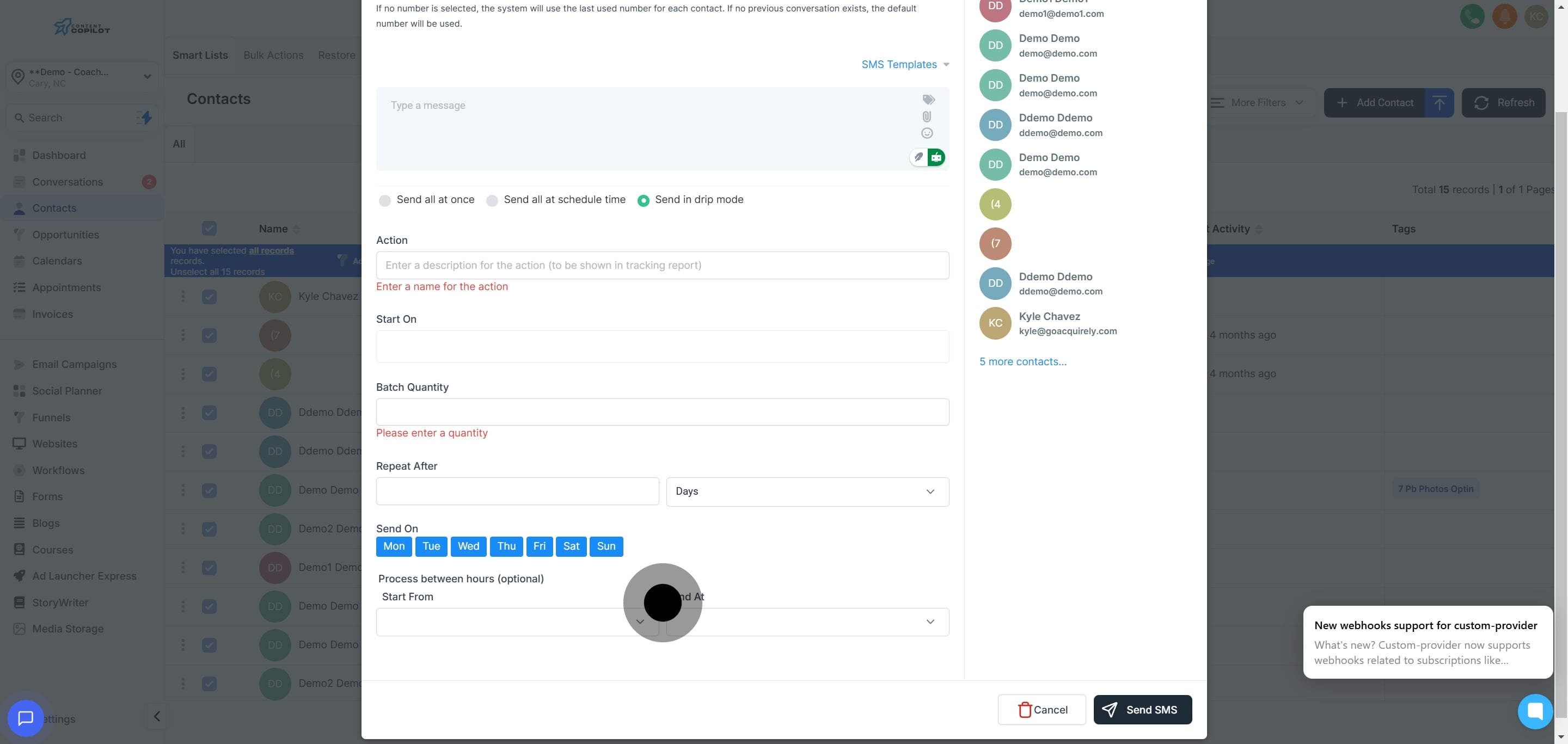Deselect Wed in Send On days
1568x744 pixels.
pos(468,546)
